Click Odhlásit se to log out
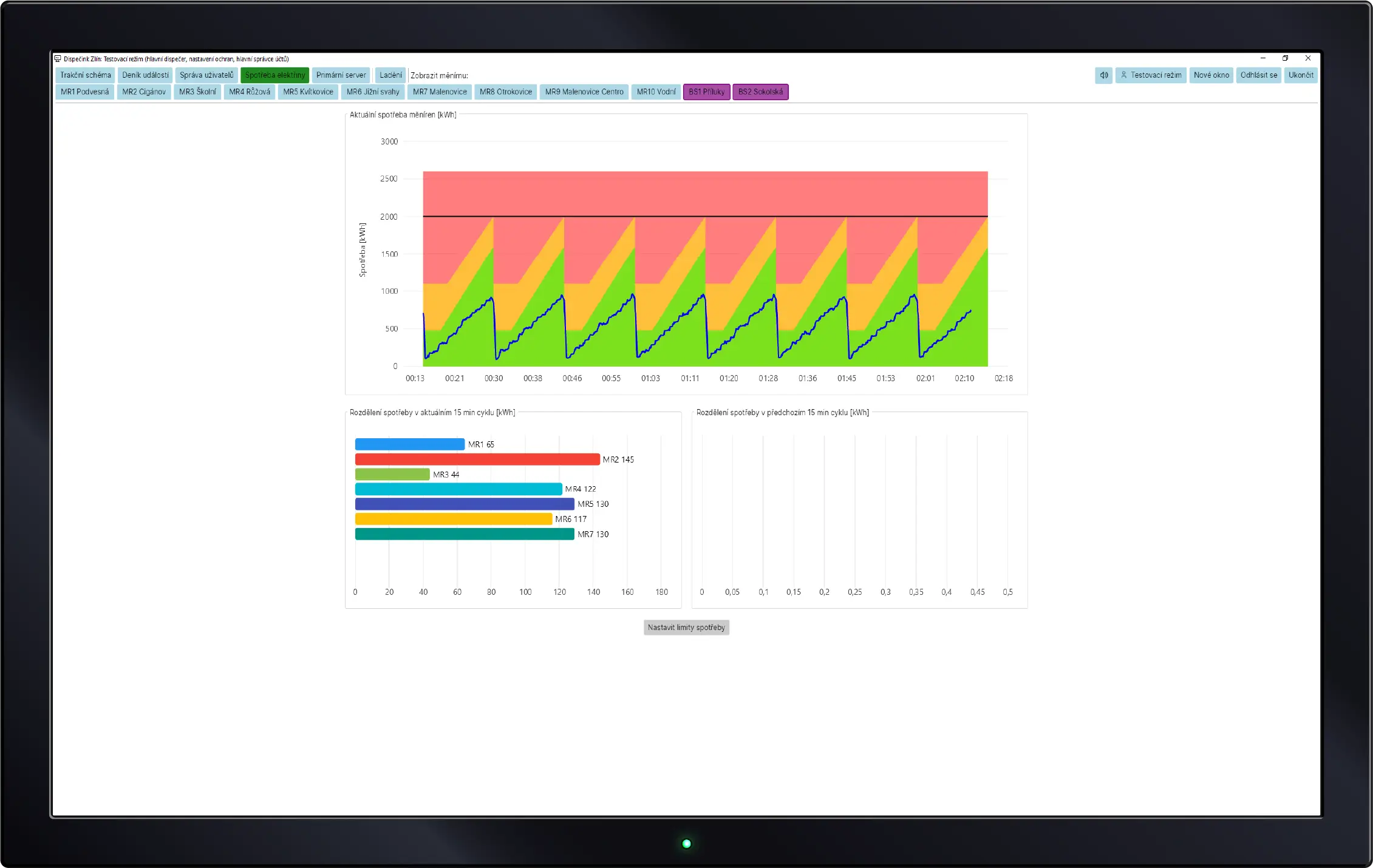This screenshot has height=868, width=1373. pyautogui.click(x=1259, y=75)
